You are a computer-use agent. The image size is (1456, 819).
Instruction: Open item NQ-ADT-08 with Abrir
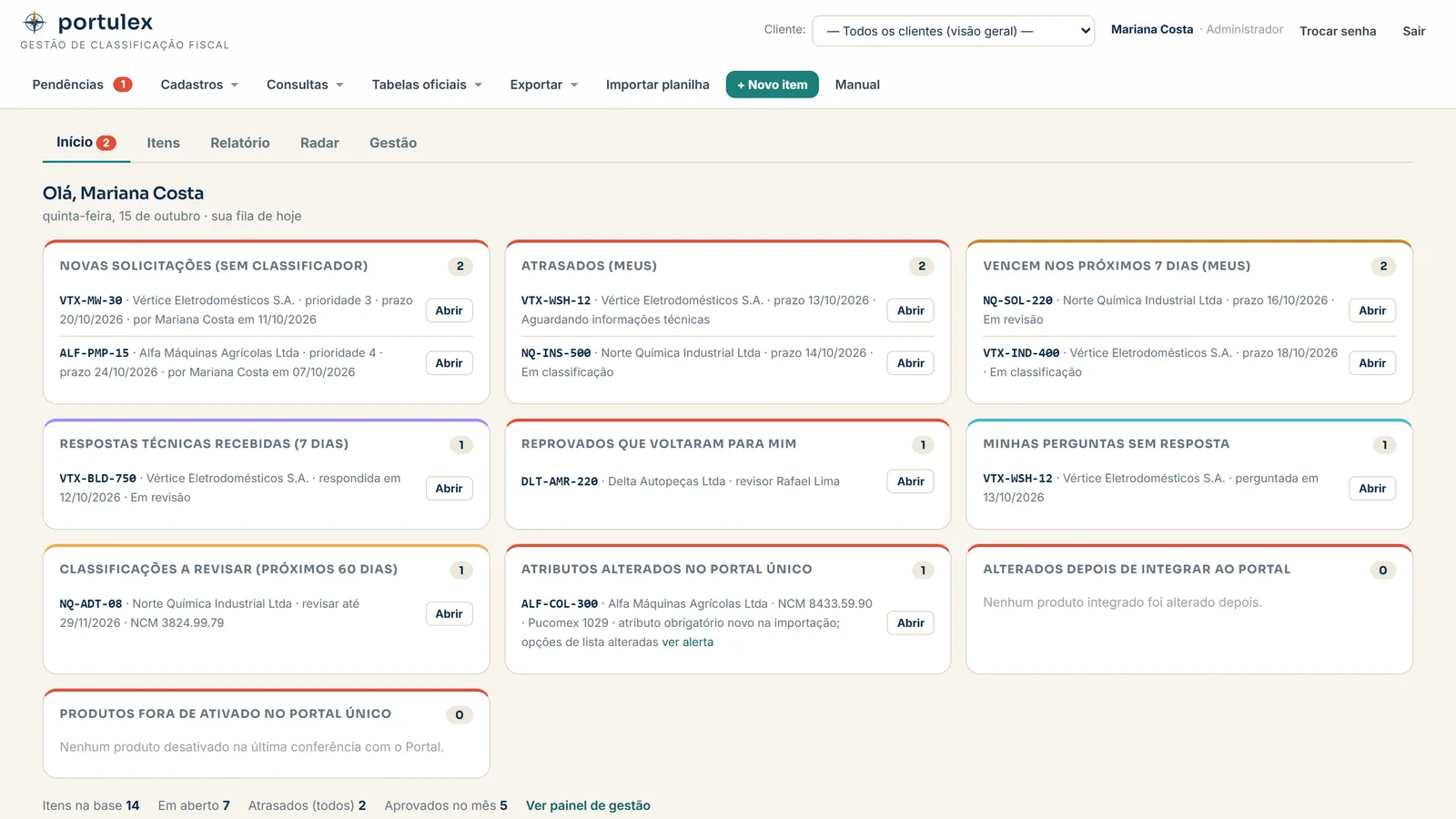(x=449, y=614)
